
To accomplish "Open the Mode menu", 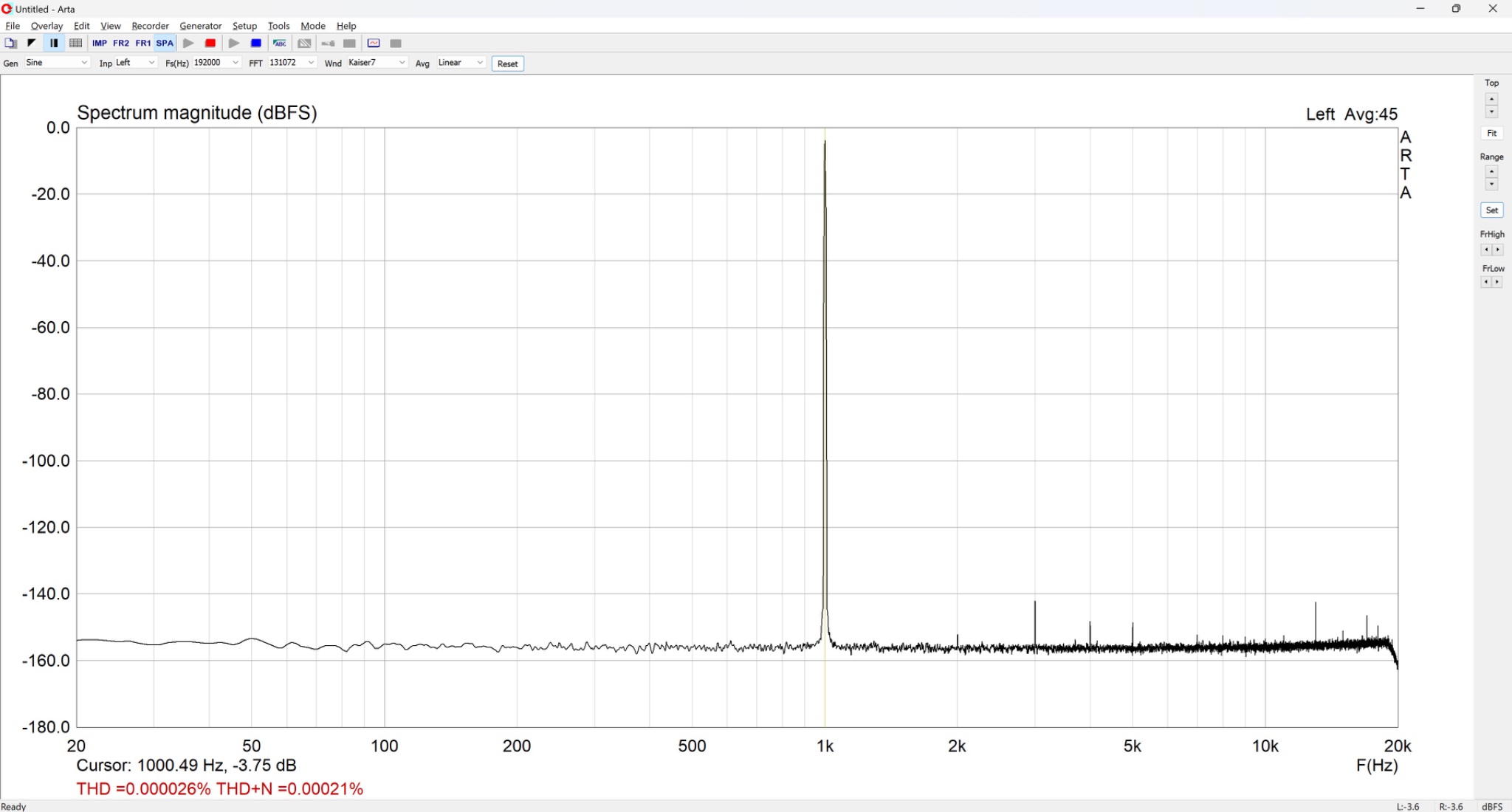I will (313, 26).
